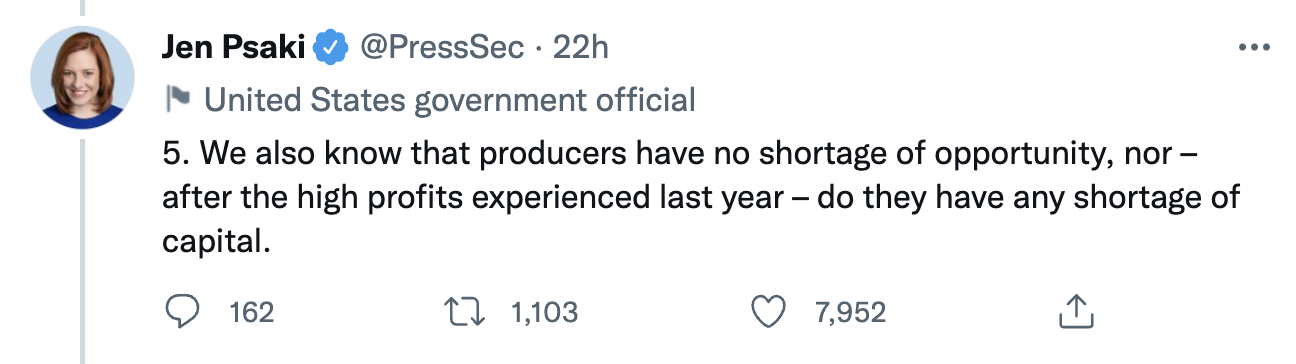The image size is (1296, 364).
Task: Click the United States government official label
Action: [449, 100]
